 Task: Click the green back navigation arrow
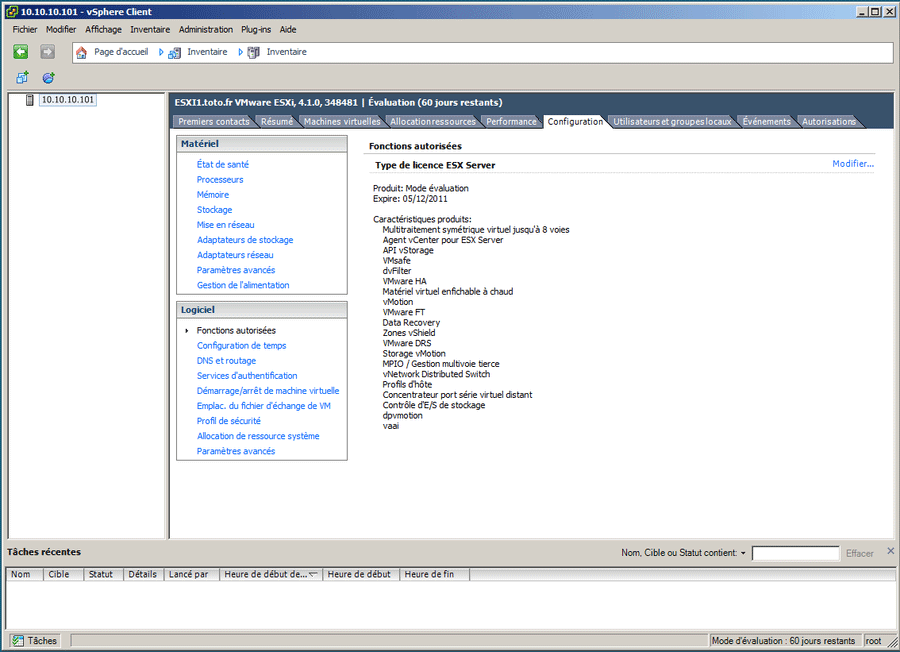pyautogui.click(x=21, y=52)
